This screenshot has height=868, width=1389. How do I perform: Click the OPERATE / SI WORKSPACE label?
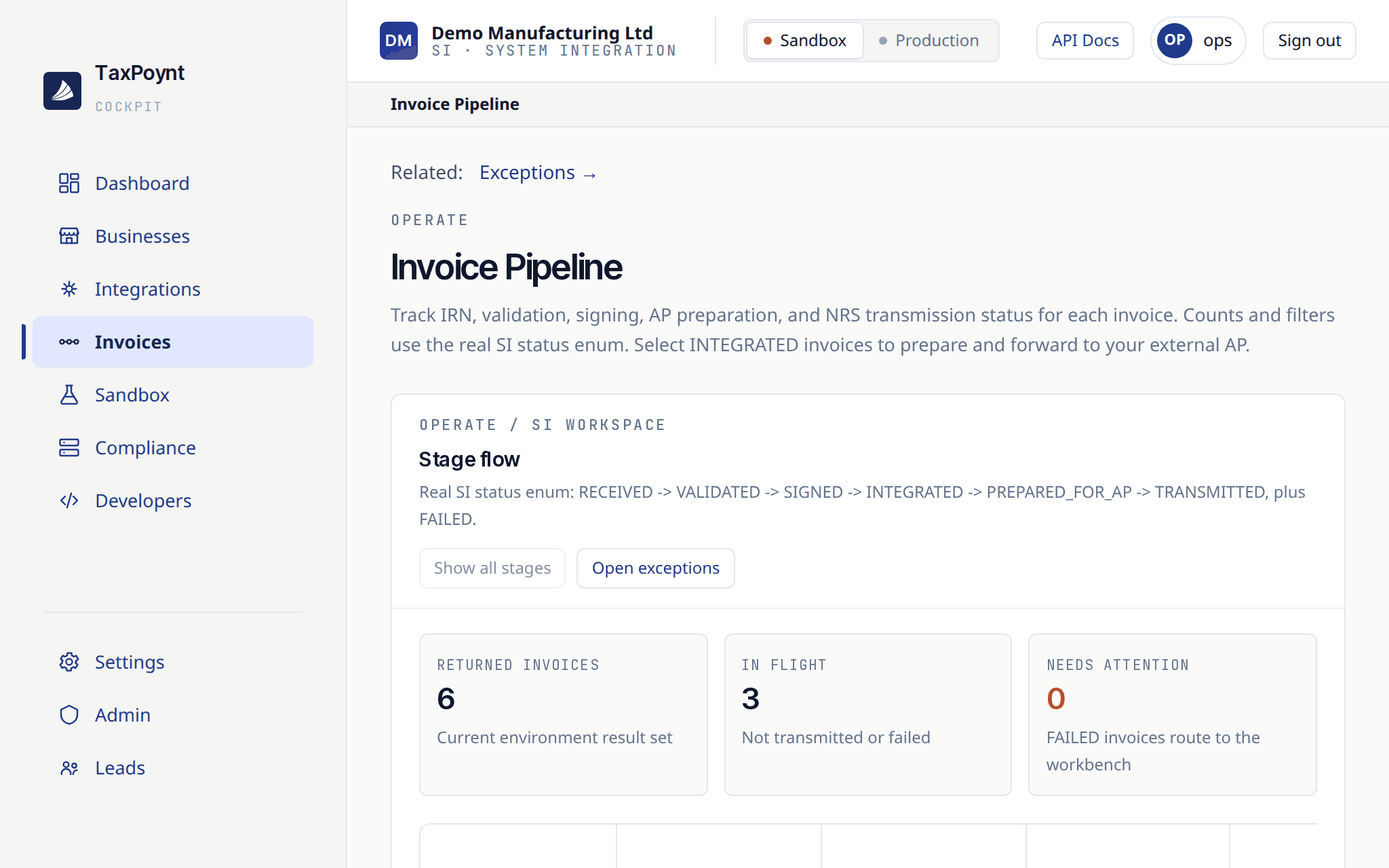click(543, 425)
